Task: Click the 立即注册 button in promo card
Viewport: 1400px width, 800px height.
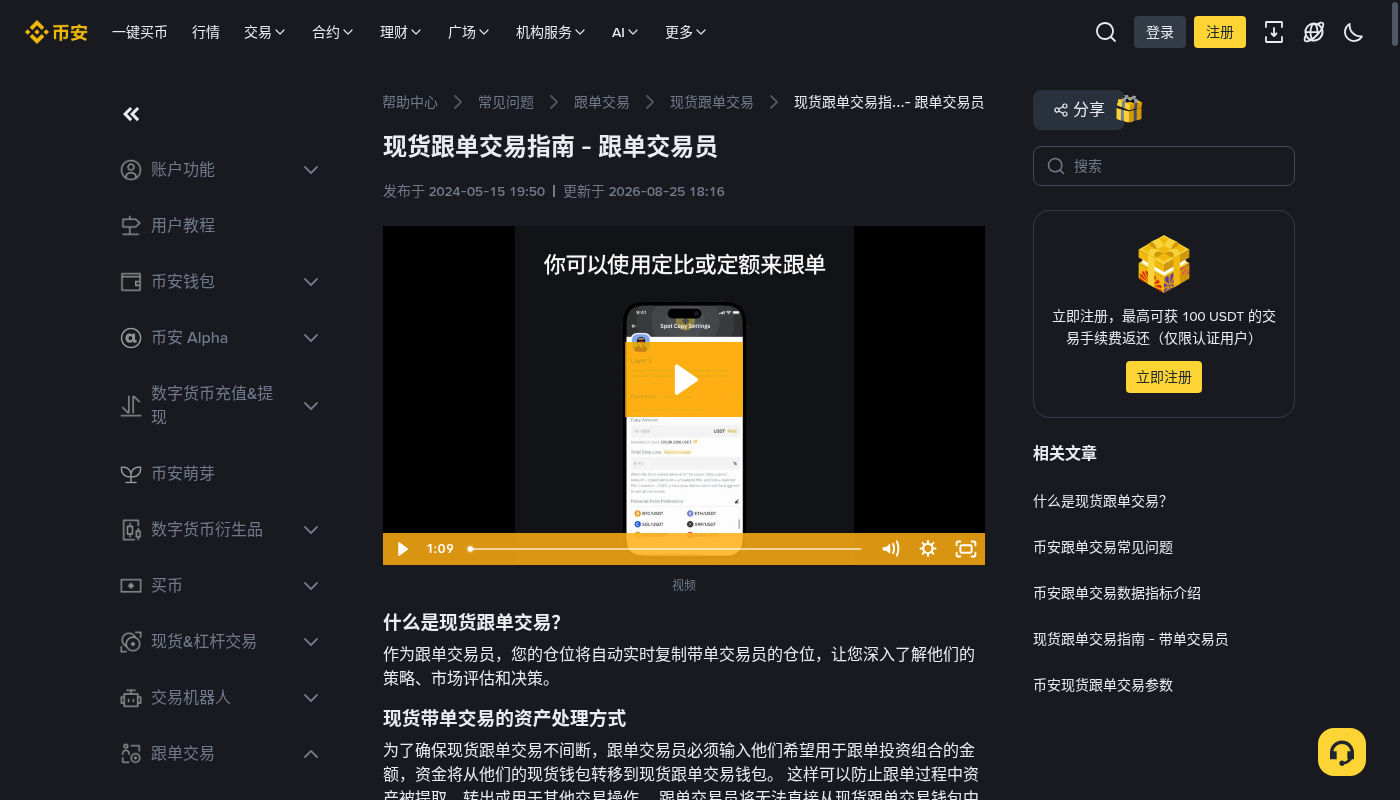Action: pos(1164,377)
